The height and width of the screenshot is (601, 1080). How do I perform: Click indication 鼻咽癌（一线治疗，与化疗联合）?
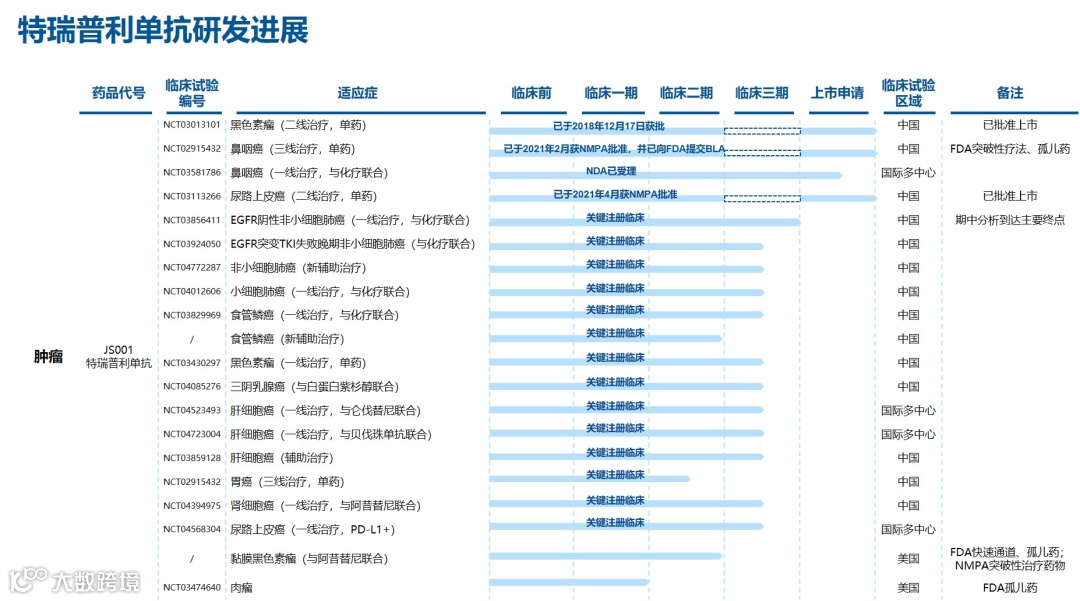pyautogui.click(x=309, y=173)
